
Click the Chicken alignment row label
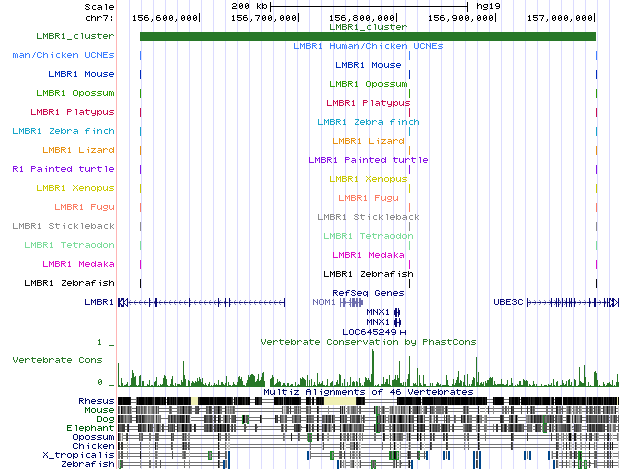coord(94,446)
